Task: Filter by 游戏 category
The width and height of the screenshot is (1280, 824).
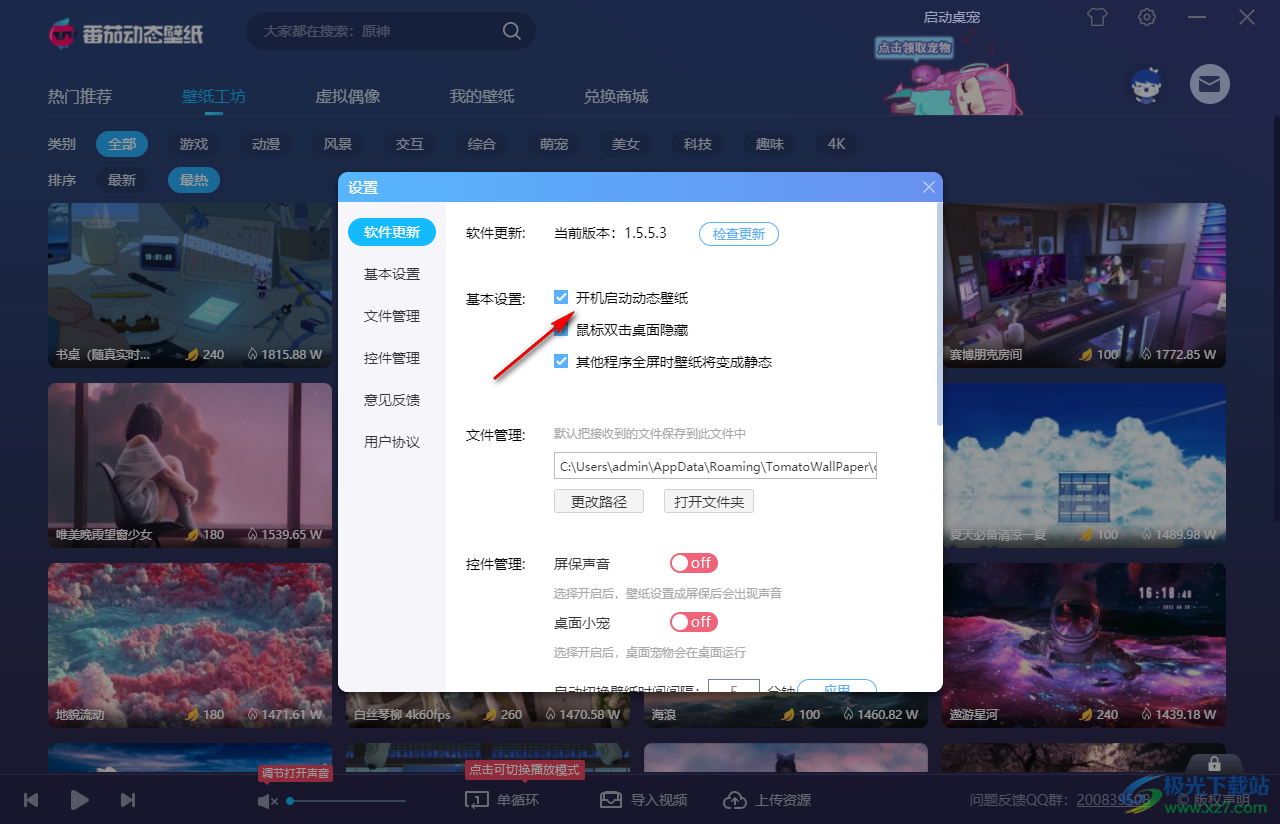Action: [194, 144]
